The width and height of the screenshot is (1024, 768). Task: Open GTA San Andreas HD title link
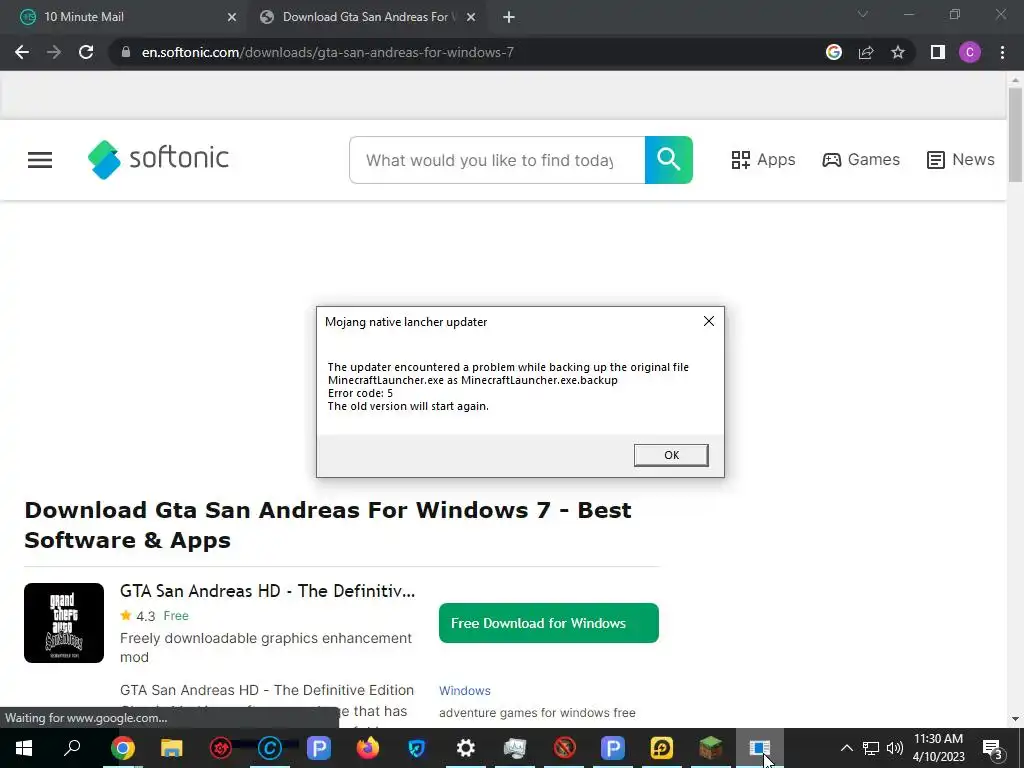click(267, 591)
